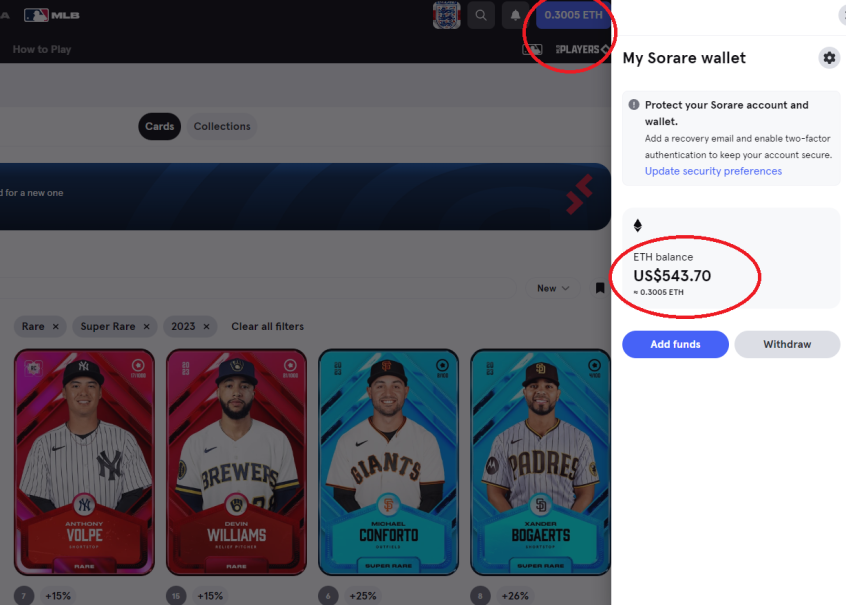This screenshot has width=846, height=605.
Task: Open the Anthony Volpe card
Action: (x=84, y=462)
